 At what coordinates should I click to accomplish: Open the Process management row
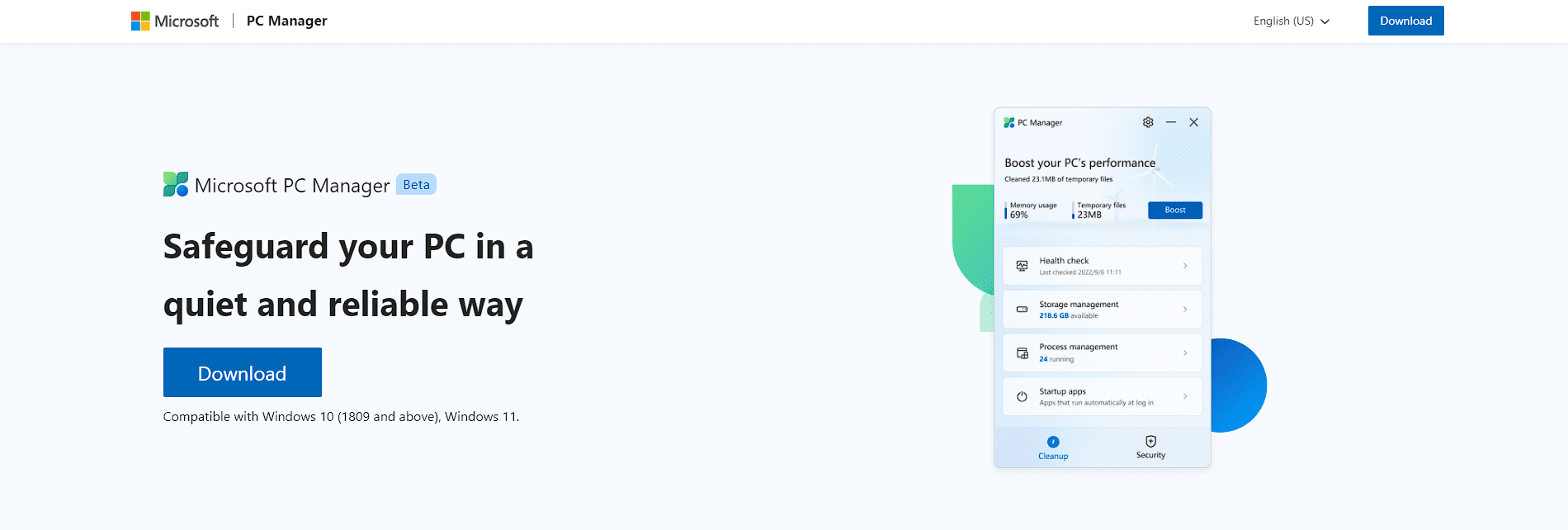[1103, 353]
